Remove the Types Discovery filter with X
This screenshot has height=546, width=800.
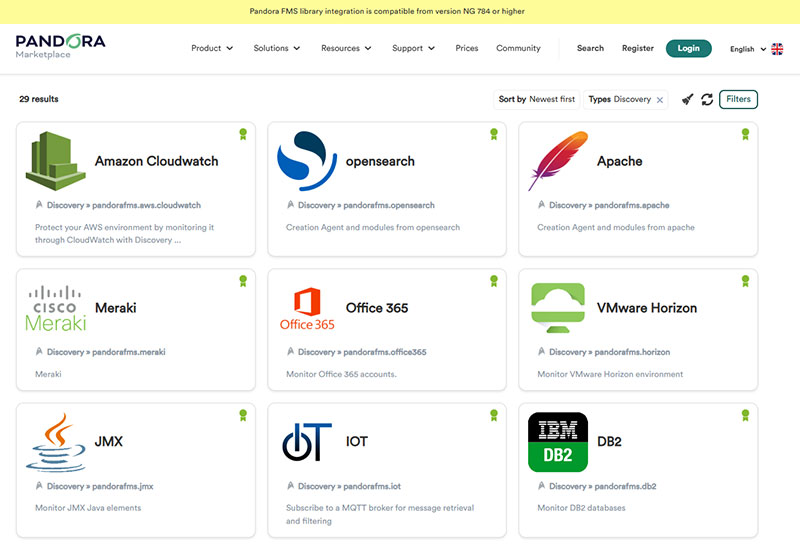(x=660, y=100)
